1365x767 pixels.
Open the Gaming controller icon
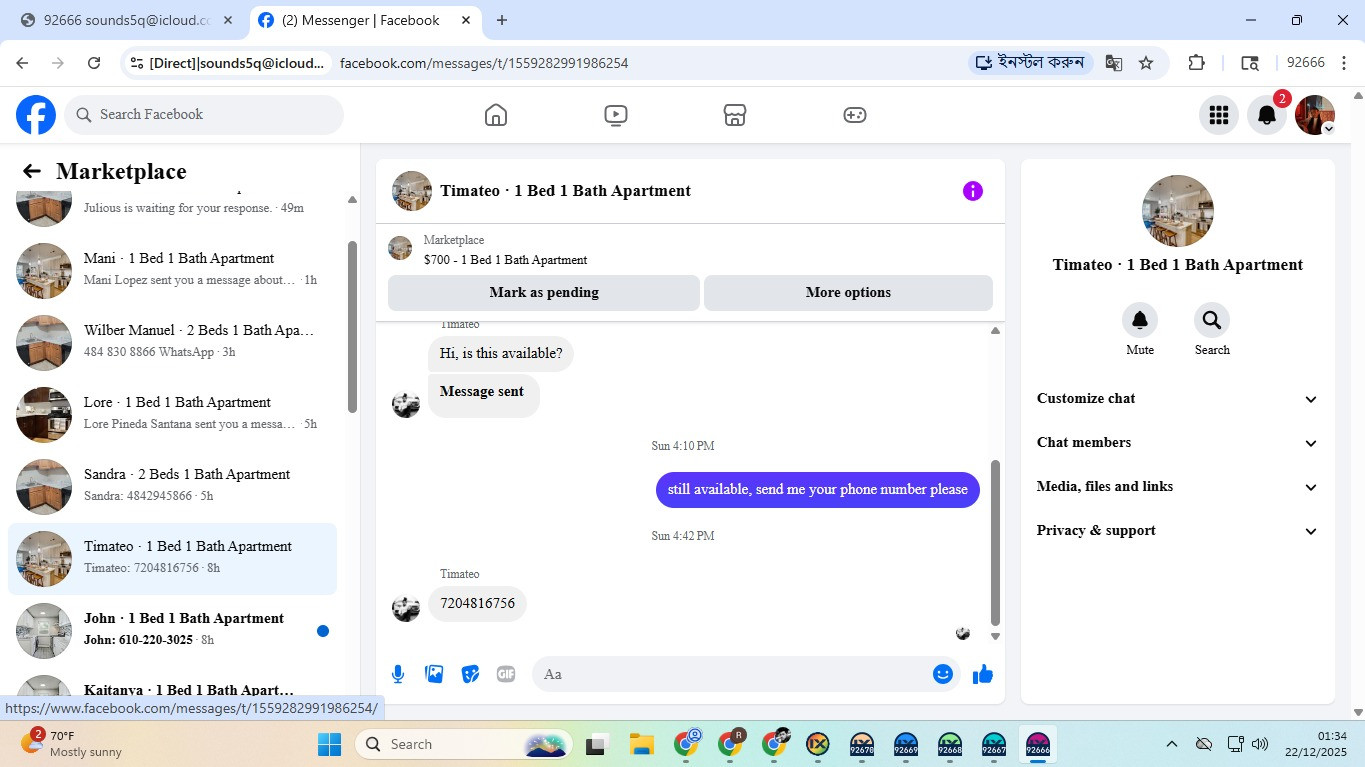854,115
